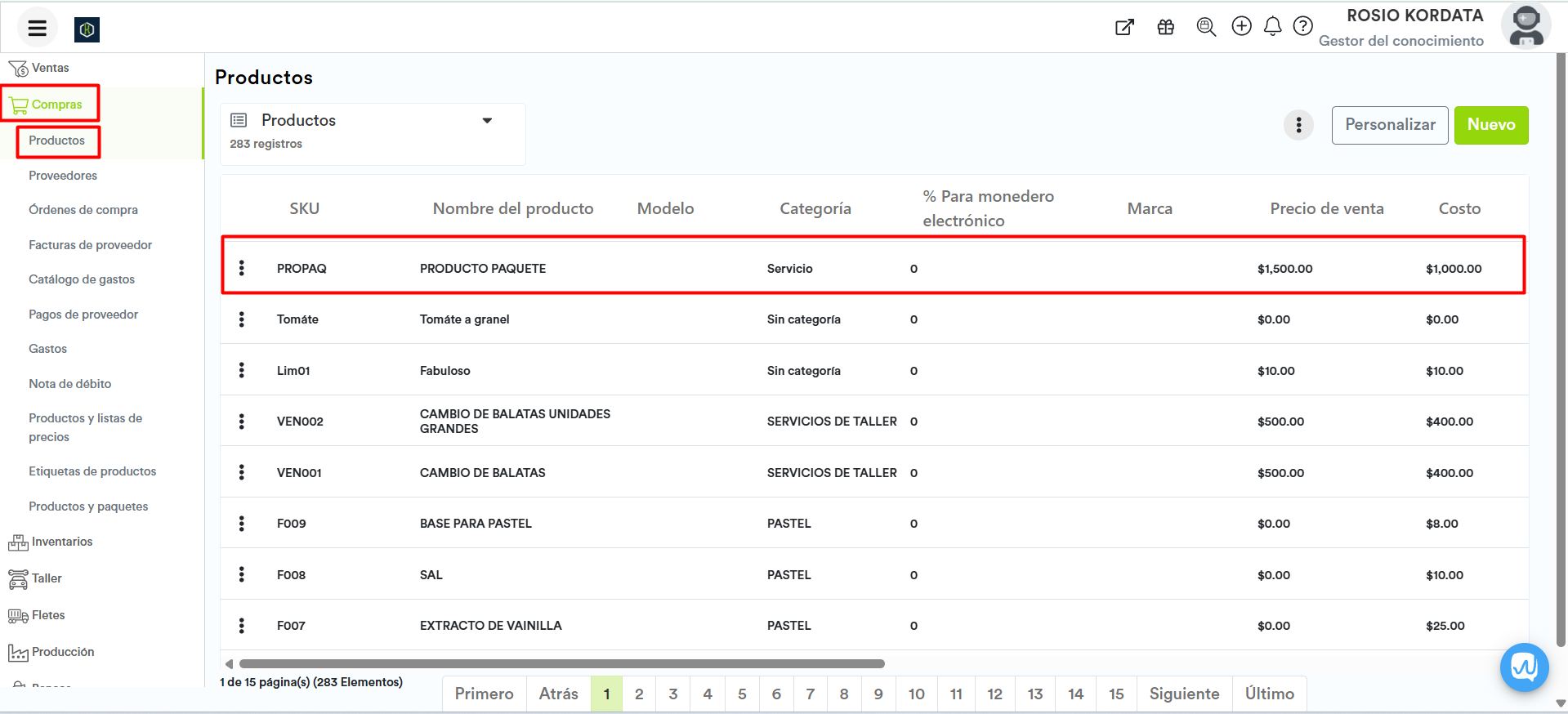Image resolution: width=1568 pixels, height=714 pixels.
Task: Open row options for PROPAQ product
Action: [242, 268]
